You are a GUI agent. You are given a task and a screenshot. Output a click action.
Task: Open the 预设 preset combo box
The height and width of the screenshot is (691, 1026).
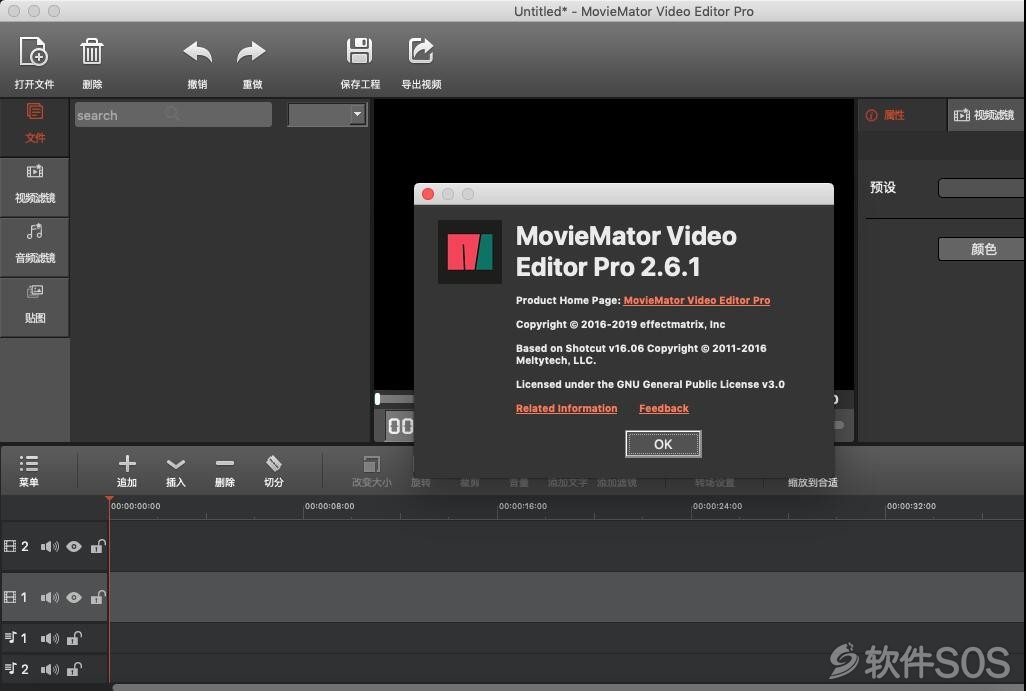point(982,188)
